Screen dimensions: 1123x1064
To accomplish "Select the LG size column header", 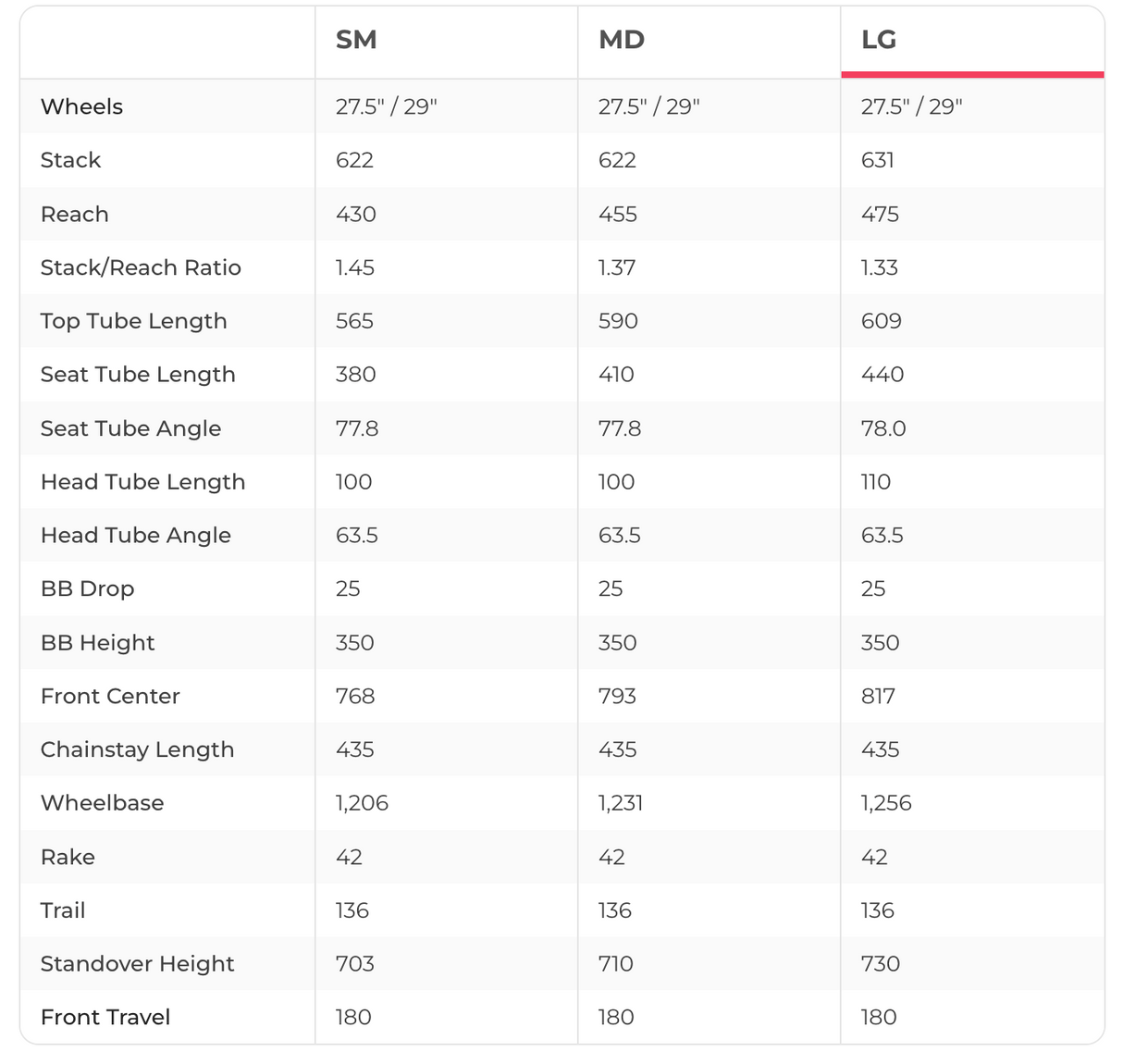I will (879, 40).
